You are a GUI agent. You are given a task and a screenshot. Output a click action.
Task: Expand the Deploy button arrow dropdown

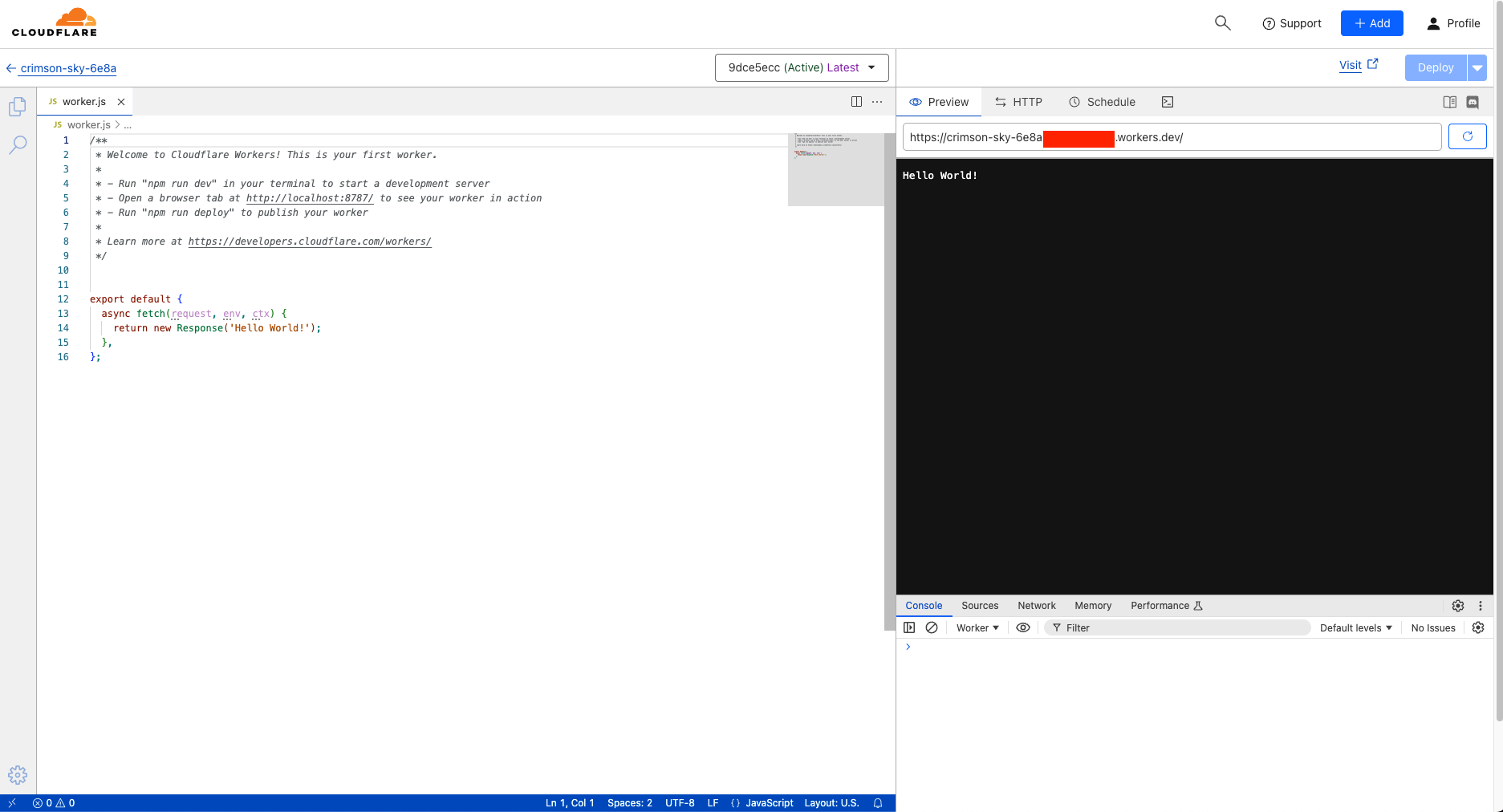pyautogui.click(x=1477, y=68)
